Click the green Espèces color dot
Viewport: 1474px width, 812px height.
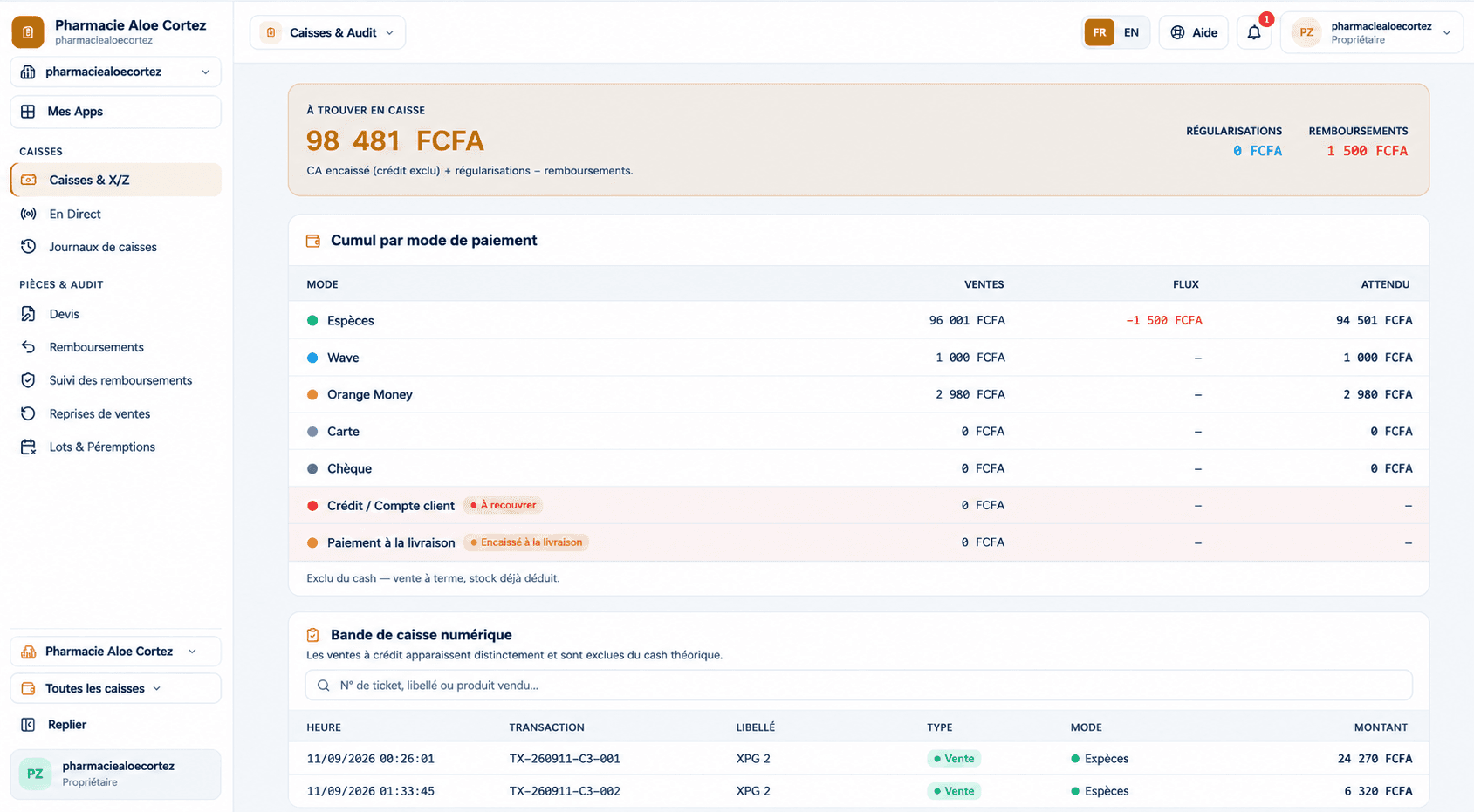[312, 321]
